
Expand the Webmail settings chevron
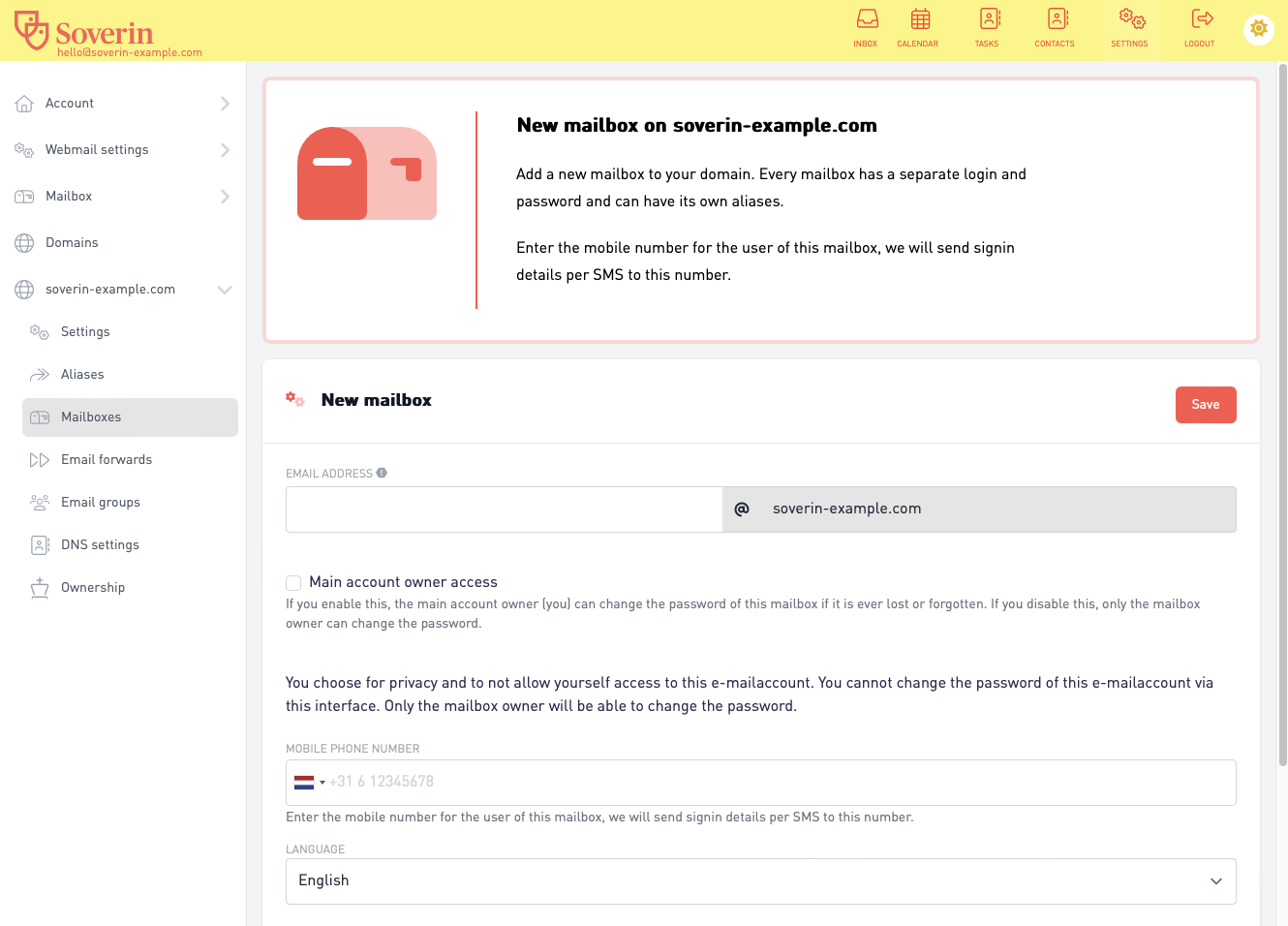tap(225, 150)
